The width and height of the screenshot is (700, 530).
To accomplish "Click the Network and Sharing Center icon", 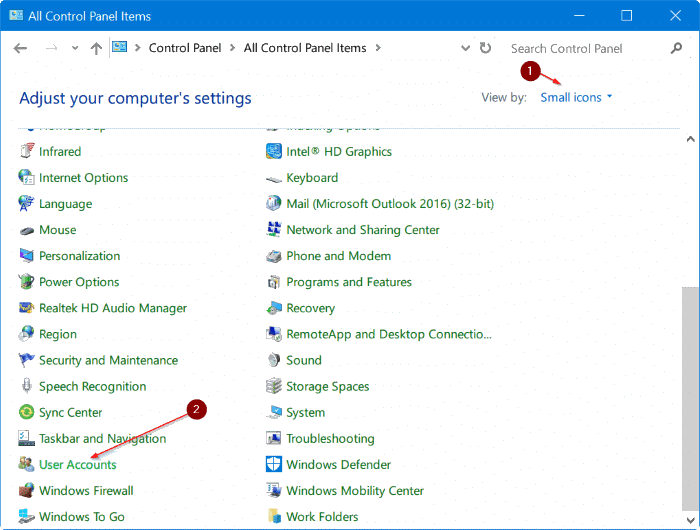I will tap(274, 230).
